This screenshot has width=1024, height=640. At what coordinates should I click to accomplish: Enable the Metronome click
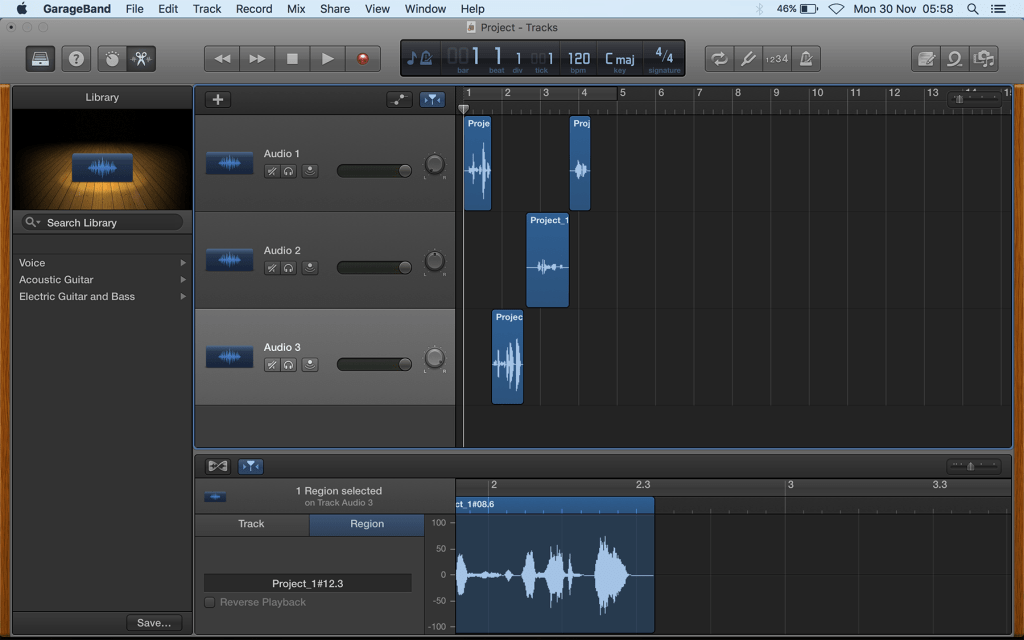coord(805,59)
